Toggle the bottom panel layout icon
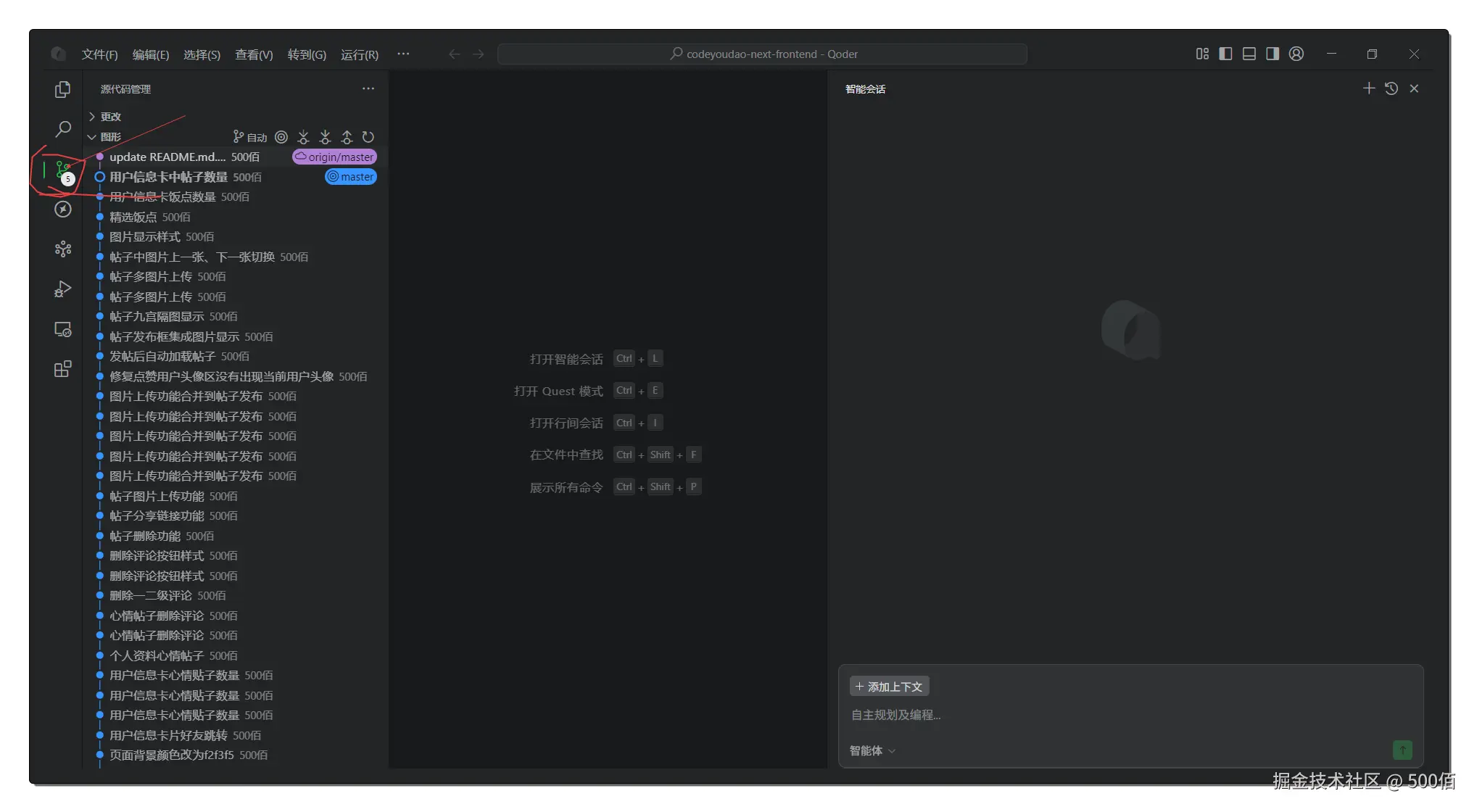This screenshot has width=1477, height=812. point(1249,54)
